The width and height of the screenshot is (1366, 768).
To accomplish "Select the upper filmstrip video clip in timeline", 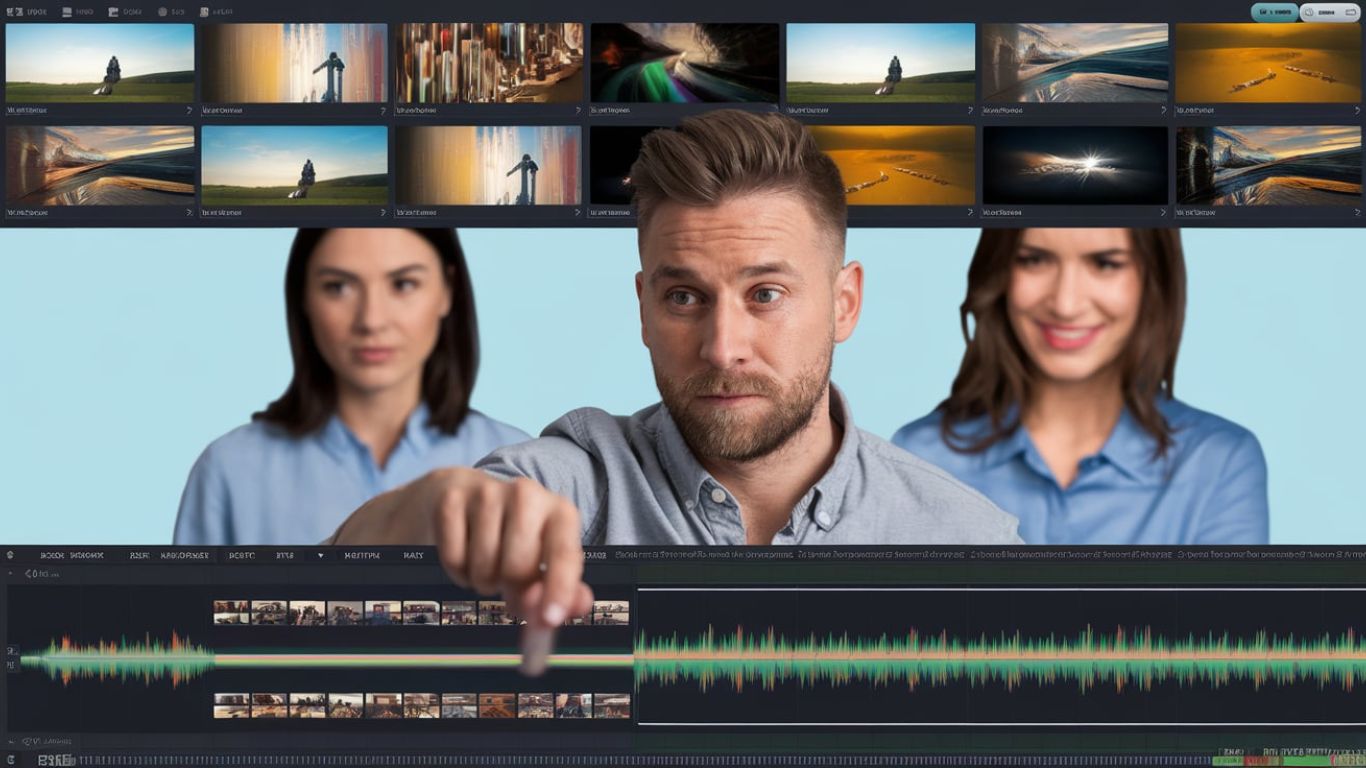I will [x=421, y=612].
